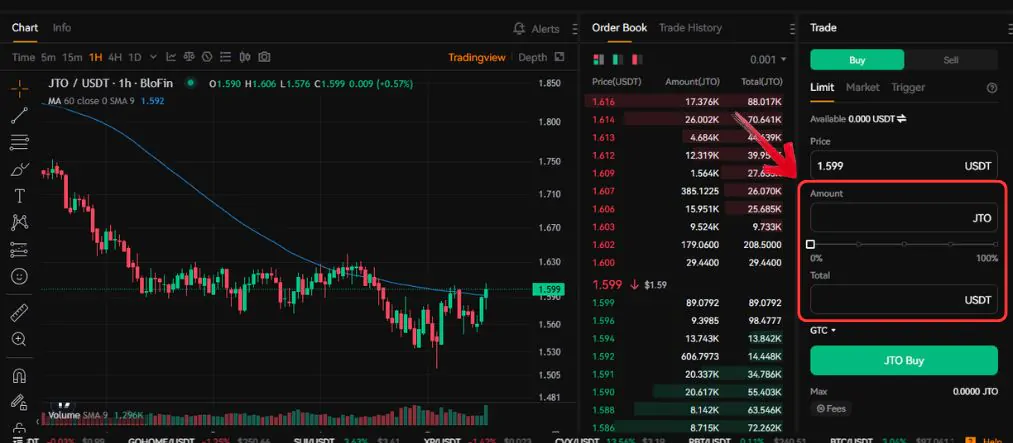Image resolution: width=1013 pixels, height=443 pixels.
Task: Select the trend line drawing tool
Action: coord(19,116)
